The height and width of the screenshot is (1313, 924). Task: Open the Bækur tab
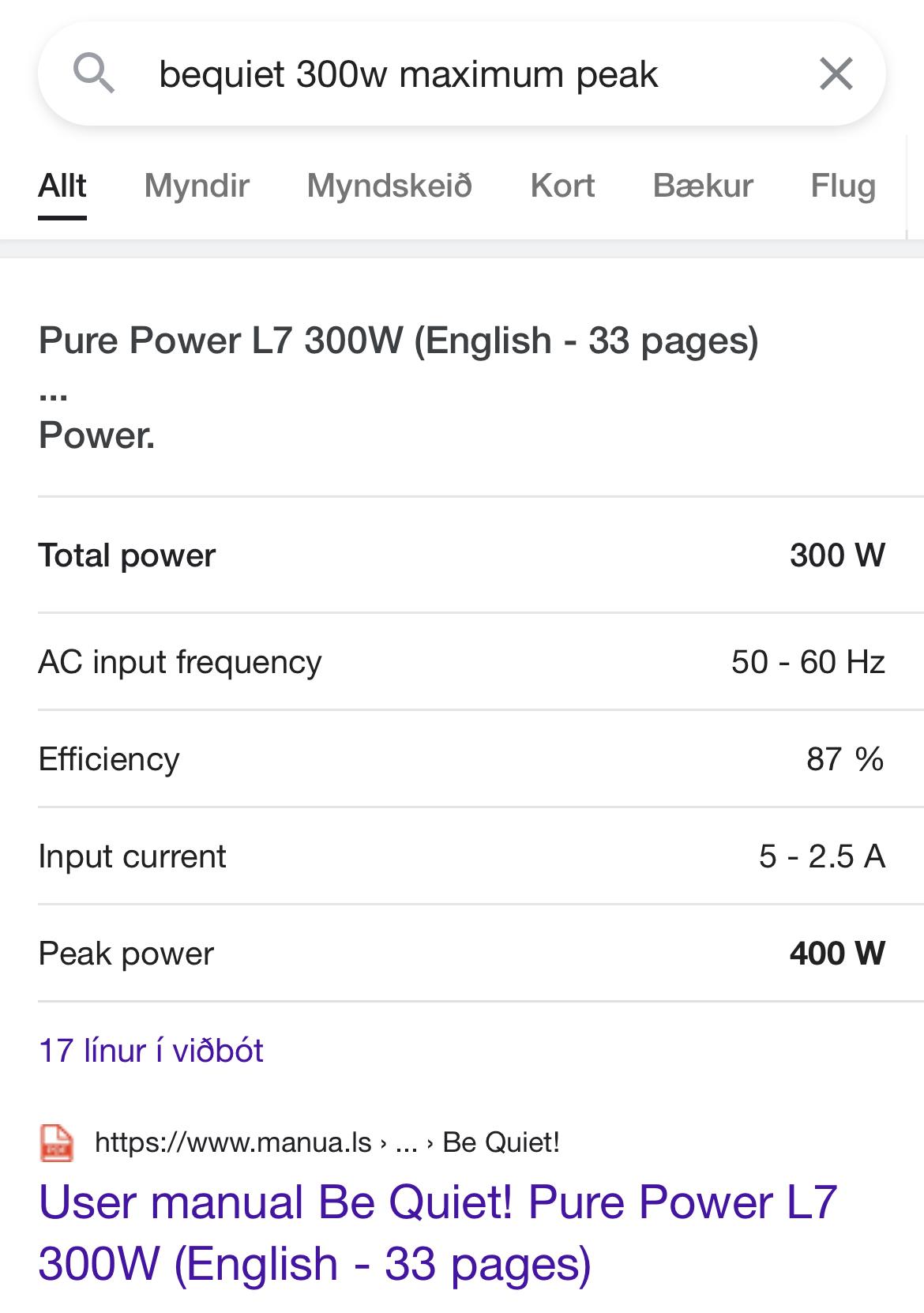703,186
